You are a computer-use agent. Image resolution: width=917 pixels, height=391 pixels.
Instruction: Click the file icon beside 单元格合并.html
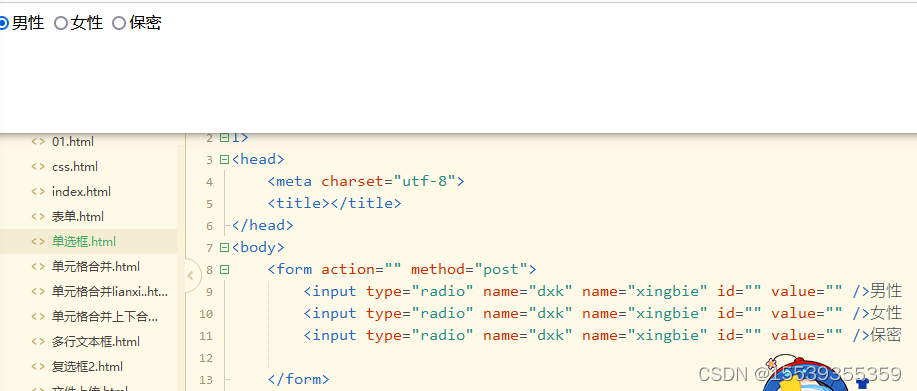38,267
